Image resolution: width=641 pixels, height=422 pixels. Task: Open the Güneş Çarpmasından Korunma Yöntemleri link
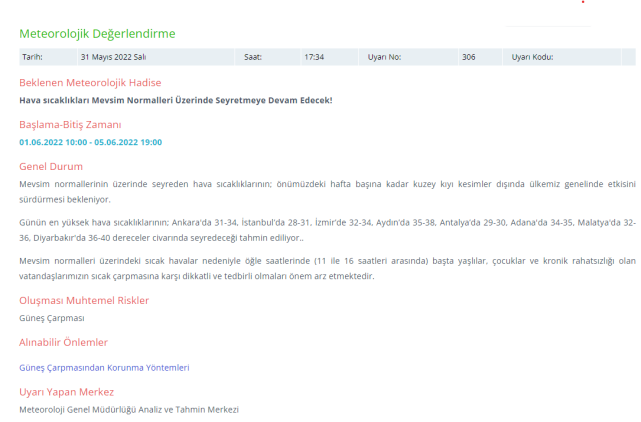104,367
